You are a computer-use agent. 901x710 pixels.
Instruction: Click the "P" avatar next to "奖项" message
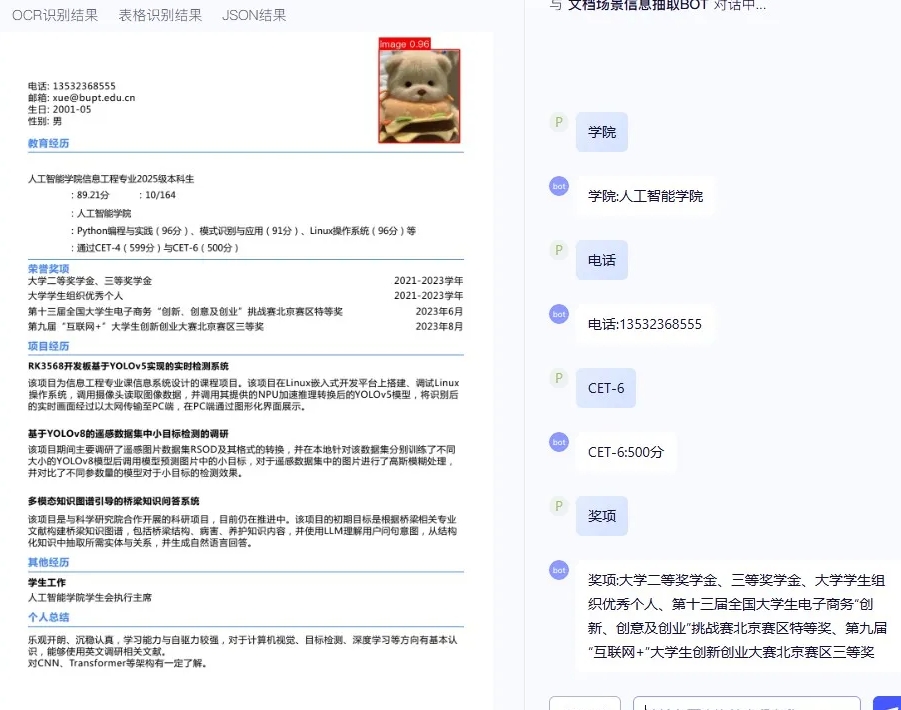(x=558, y=506)
